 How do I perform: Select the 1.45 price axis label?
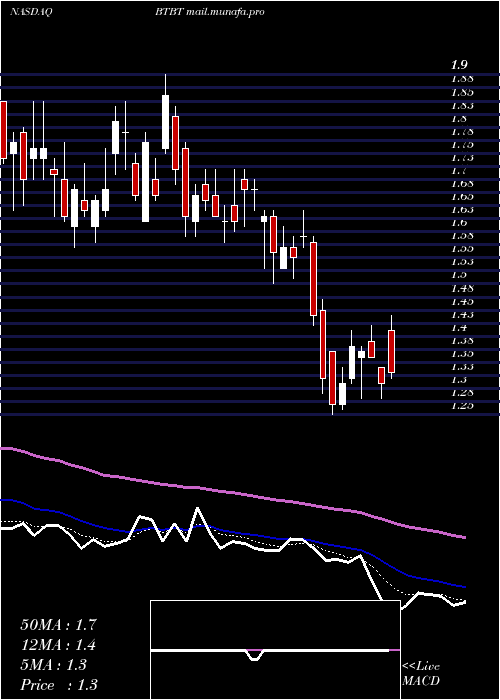click(460, 301)
